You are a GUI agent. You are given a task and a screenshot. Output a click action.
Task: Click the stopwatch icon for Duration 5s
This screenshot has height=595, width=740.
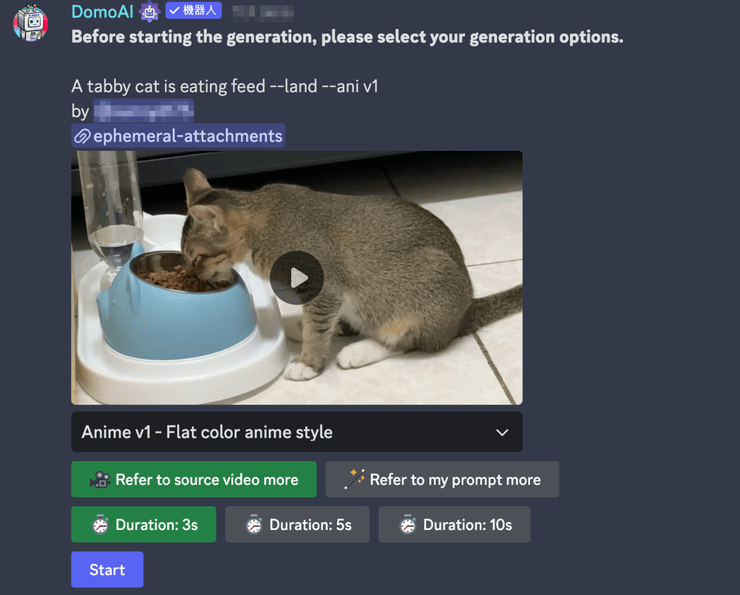tap(254, 525)
